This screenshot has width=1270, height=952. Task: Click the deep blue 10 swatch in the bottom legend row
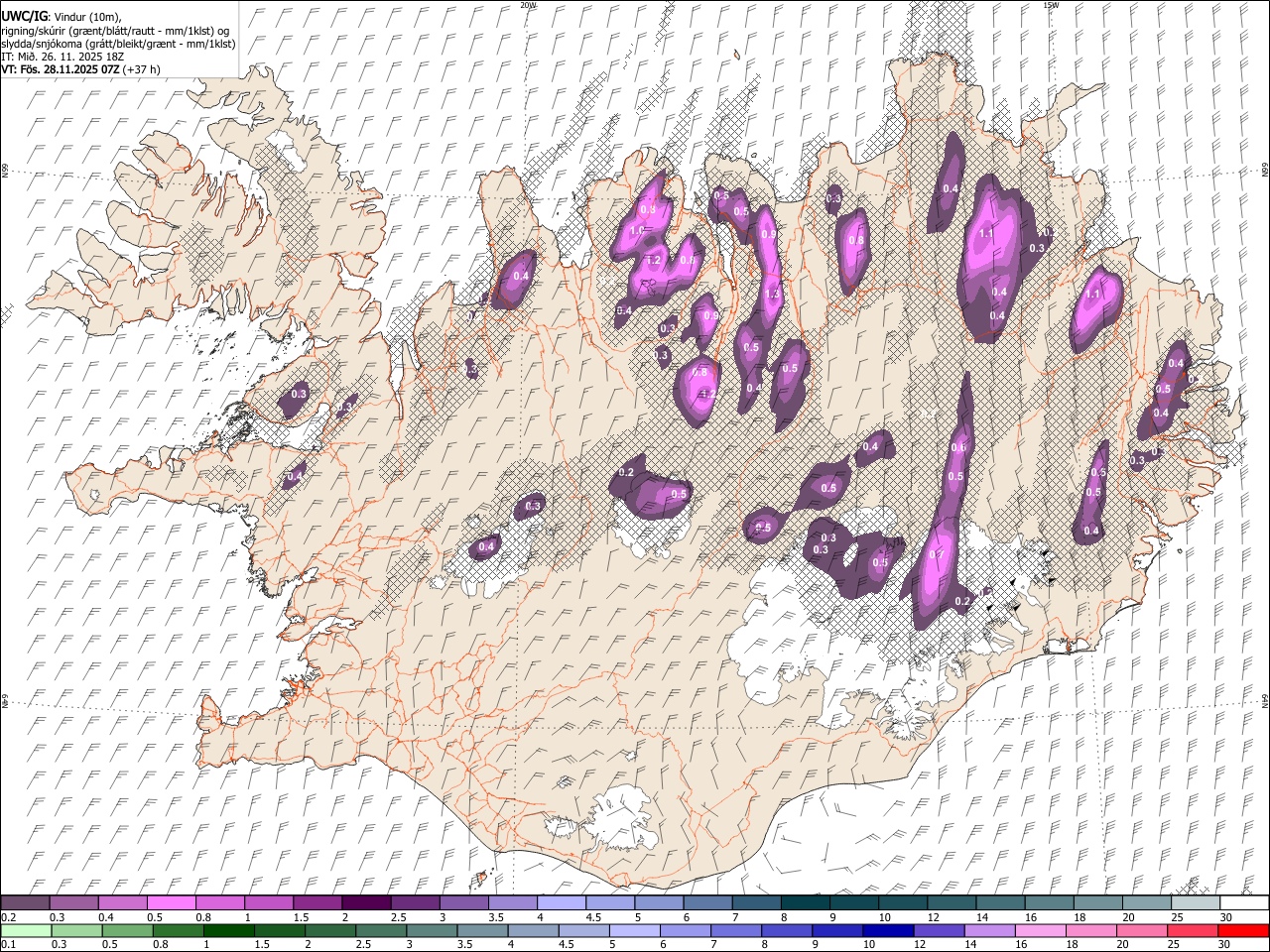(887, 931)
